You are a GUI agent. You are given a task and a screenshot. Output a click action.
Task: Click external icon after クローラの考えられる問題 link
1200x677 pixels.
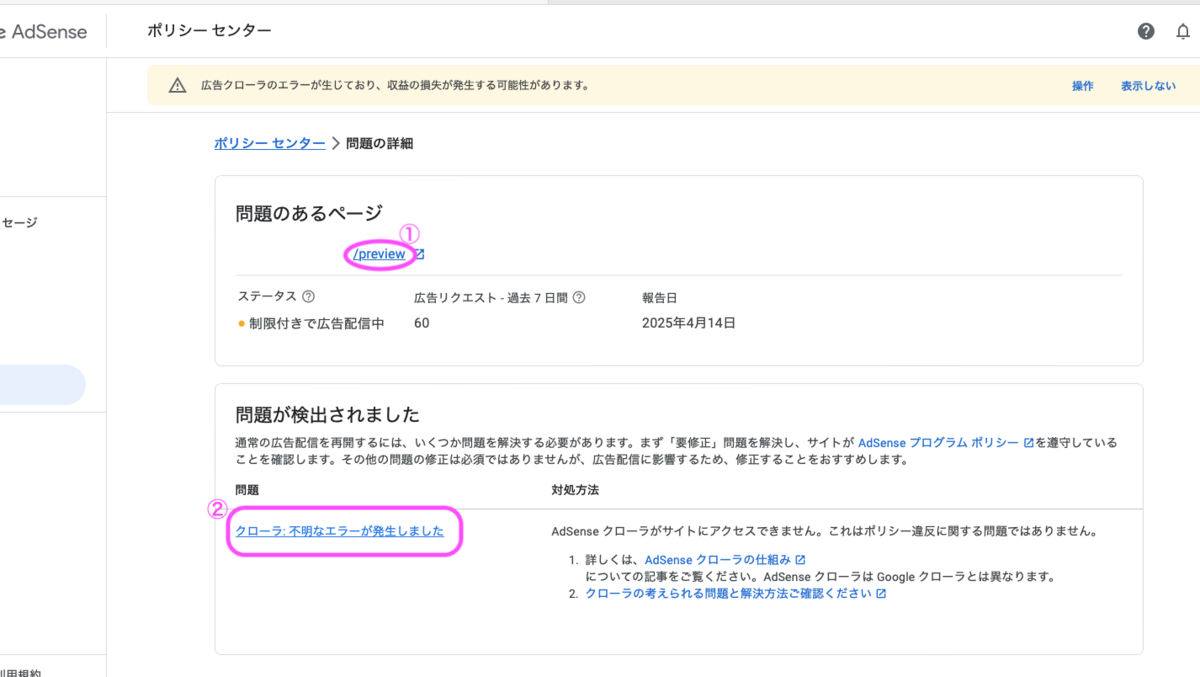(x=880, y=594)
